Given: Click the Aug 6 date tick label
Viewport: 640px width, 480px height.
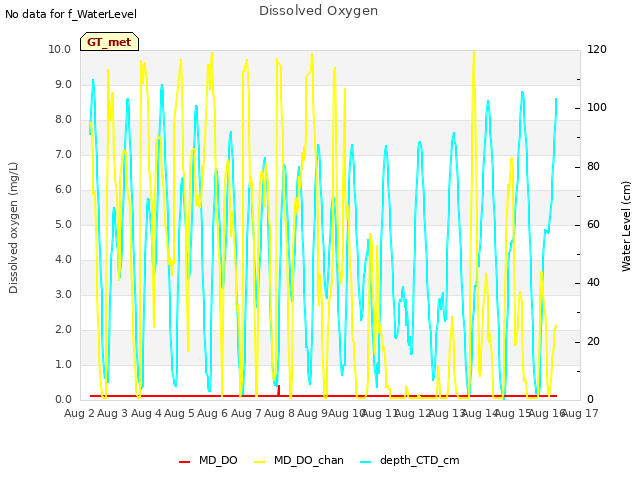Looking at the screenshot, I should (213, 413).
